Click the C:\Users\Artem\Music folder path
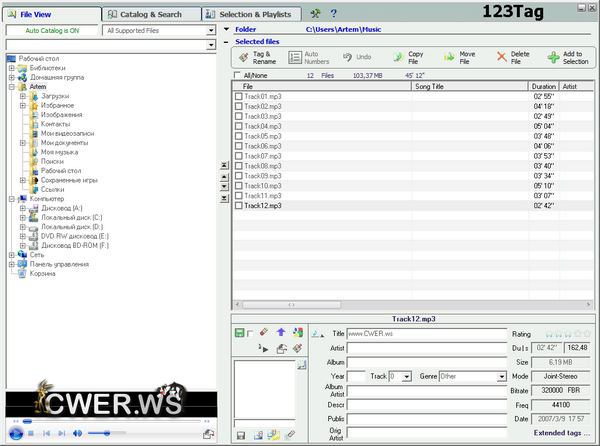 click(343, 29)
